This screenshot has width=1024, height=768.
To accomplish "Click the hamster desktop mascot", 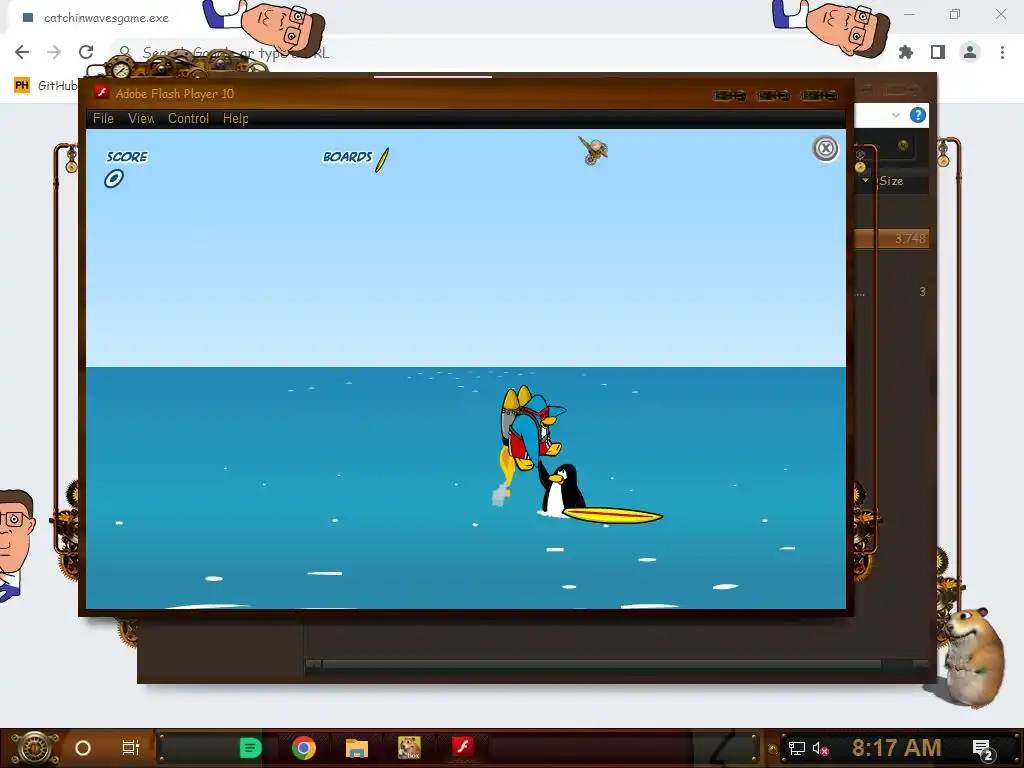I will point(973,656).
